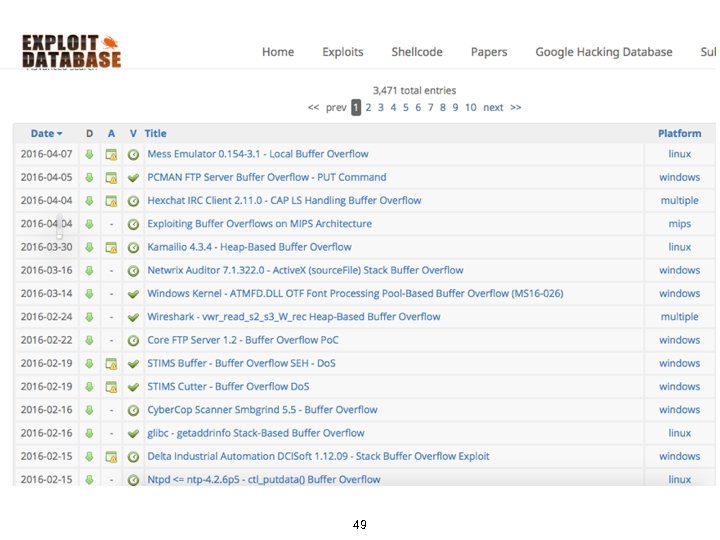Download the Wireshark vwr_read exploit
This screenshot has height=540, width=720.
point(89,317)
